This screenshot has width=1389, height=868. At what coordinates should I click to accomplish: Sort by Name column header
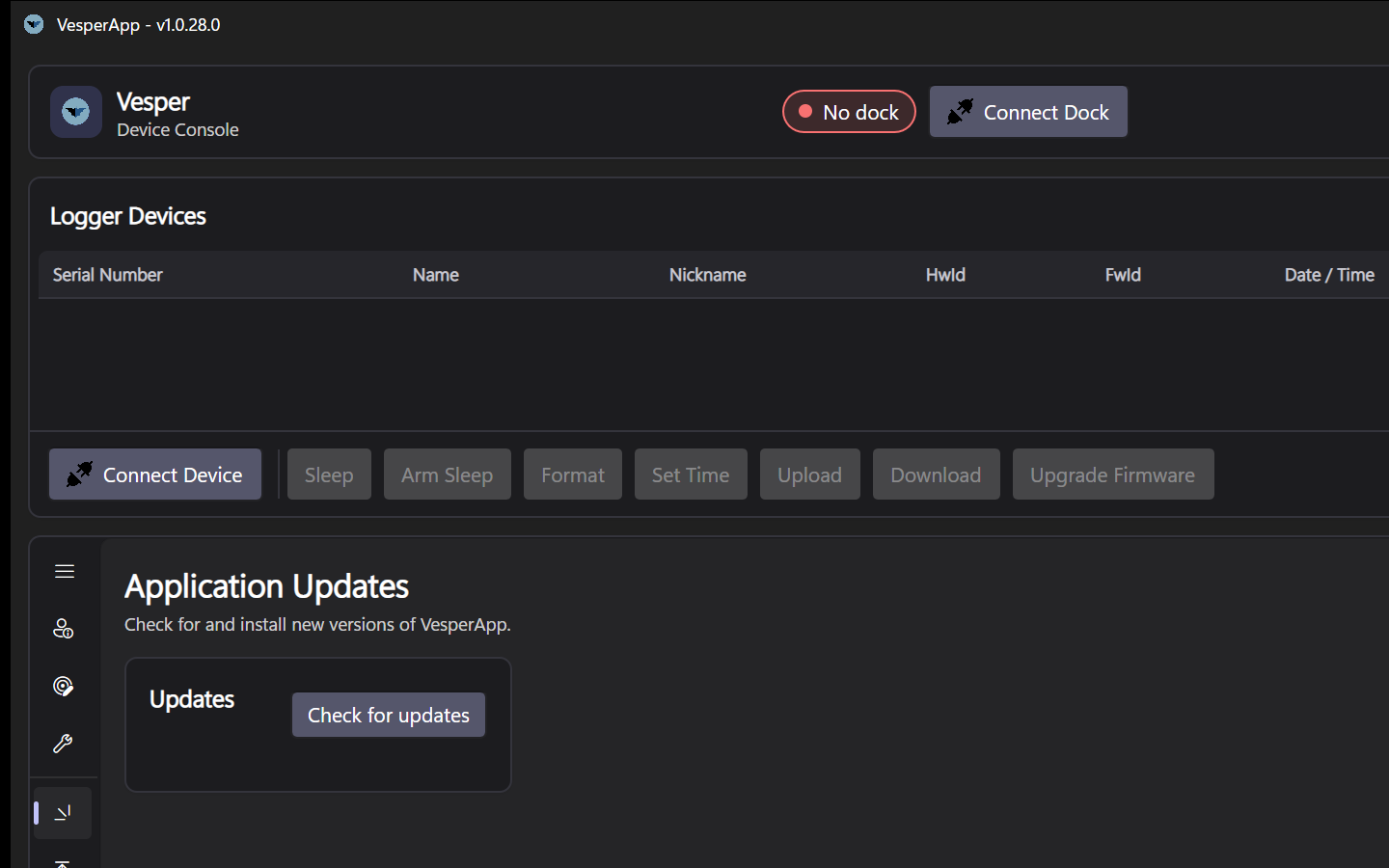point(436,275)
